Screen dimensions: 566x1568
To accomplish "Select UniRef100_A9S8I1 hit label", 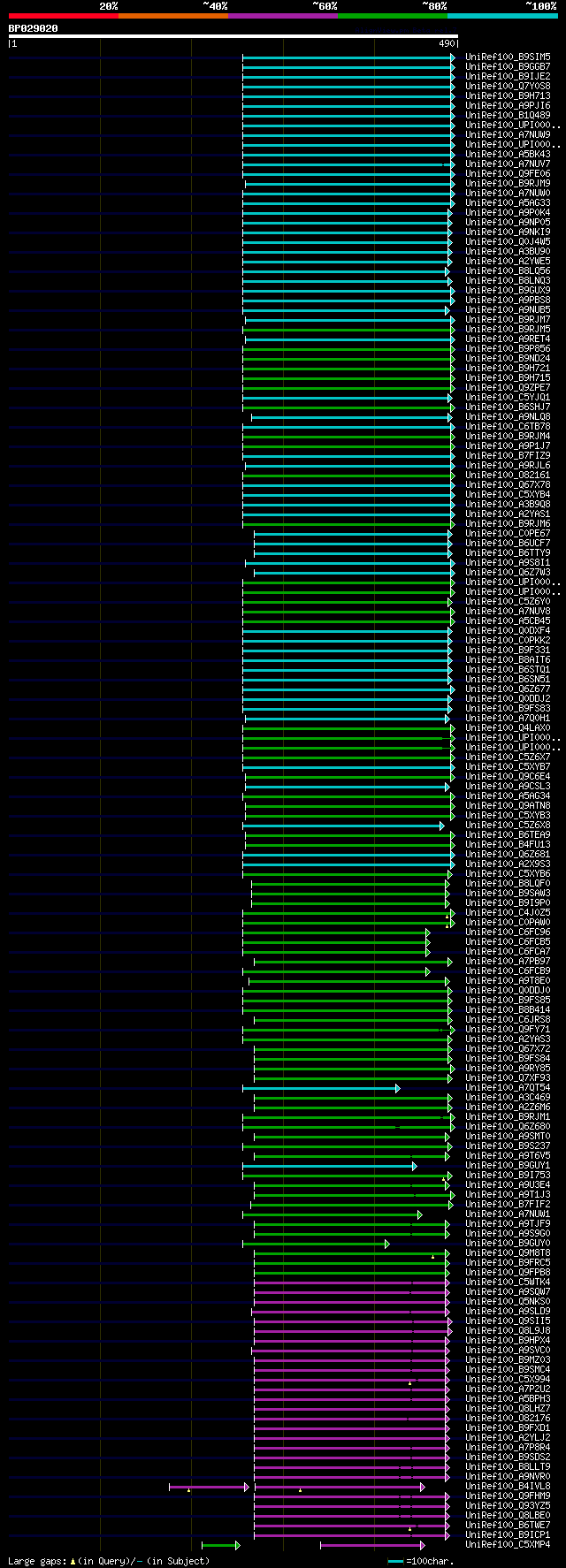I will tap(508, 563).
